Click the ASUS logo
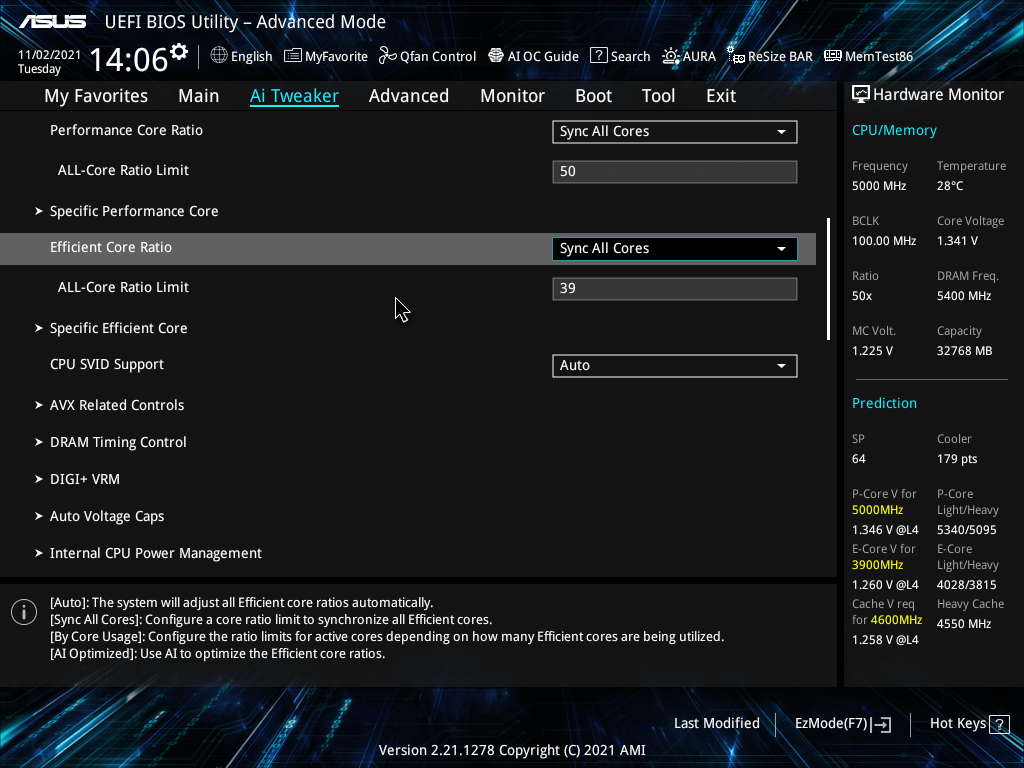The width and height of the screenshot is (1024, 768). (x=52, y=22)
